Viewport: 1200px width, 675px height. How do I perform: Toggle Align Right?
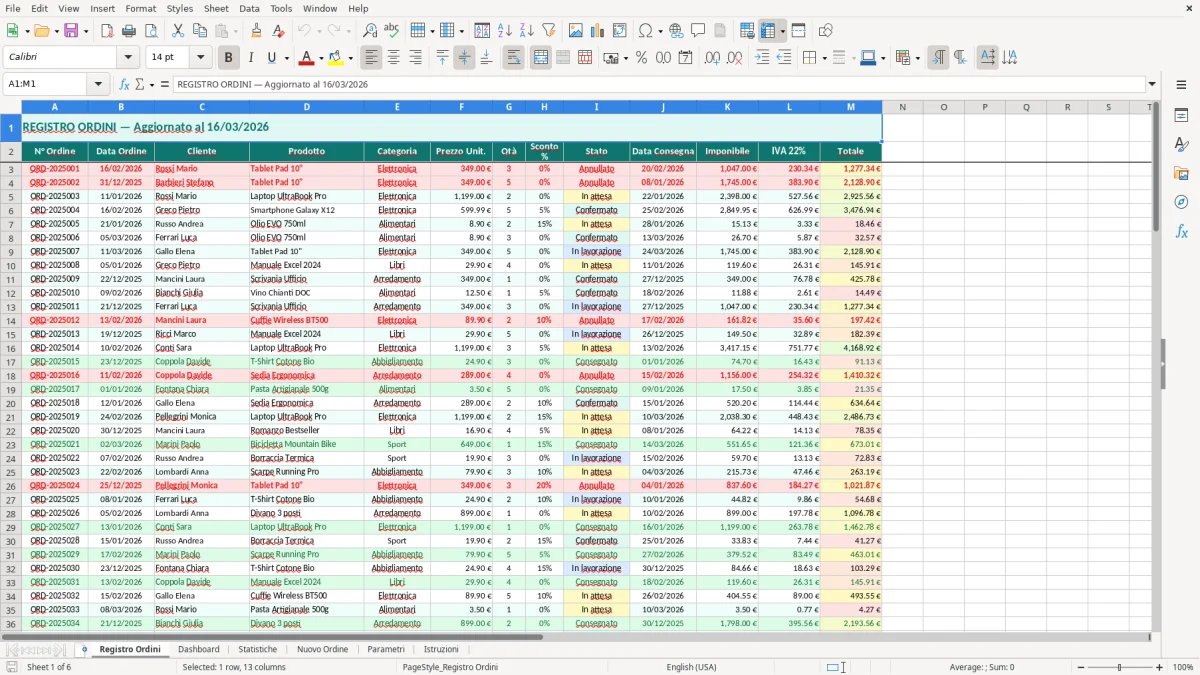415,58
